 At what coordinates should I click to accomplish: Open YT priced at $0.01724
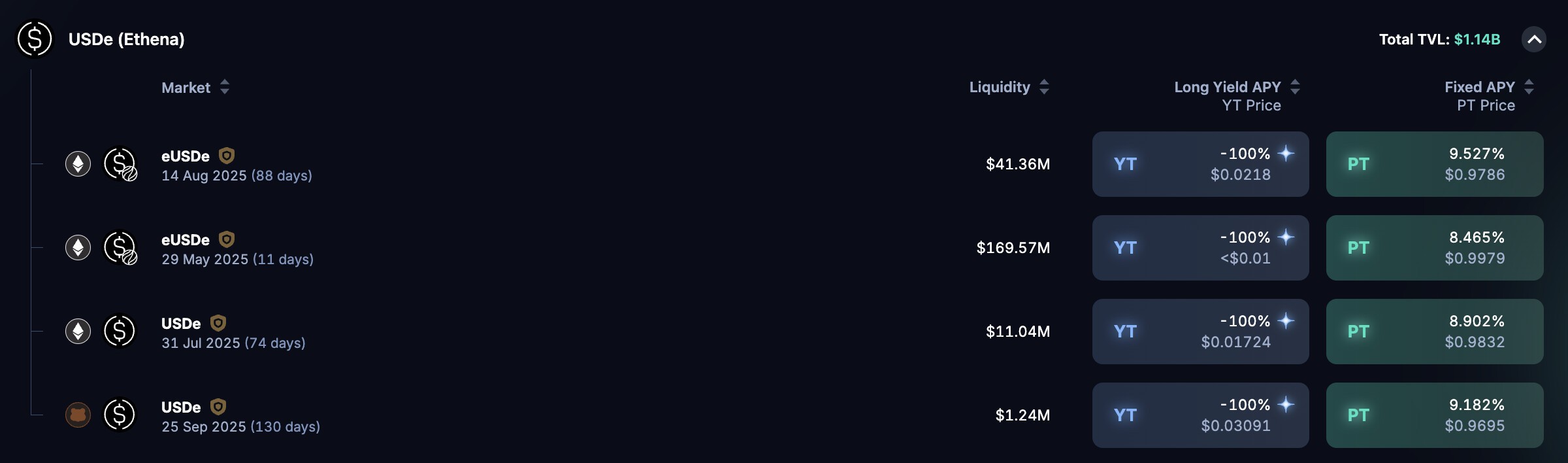[x=1200, y=332]
